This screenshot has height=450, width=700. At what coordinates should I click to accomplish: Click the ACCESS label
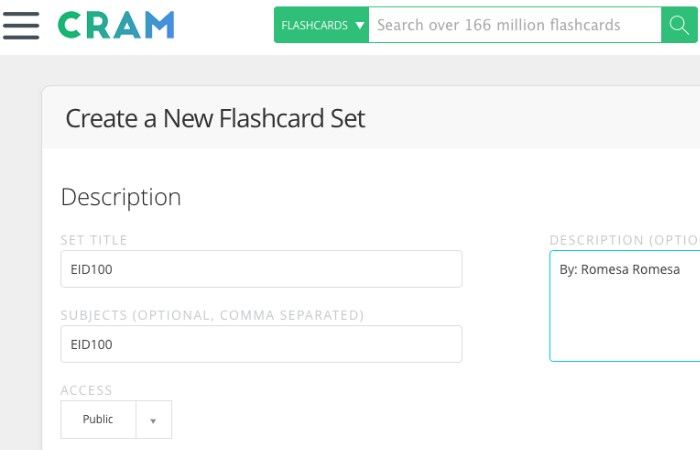click(x=87, y=390)
